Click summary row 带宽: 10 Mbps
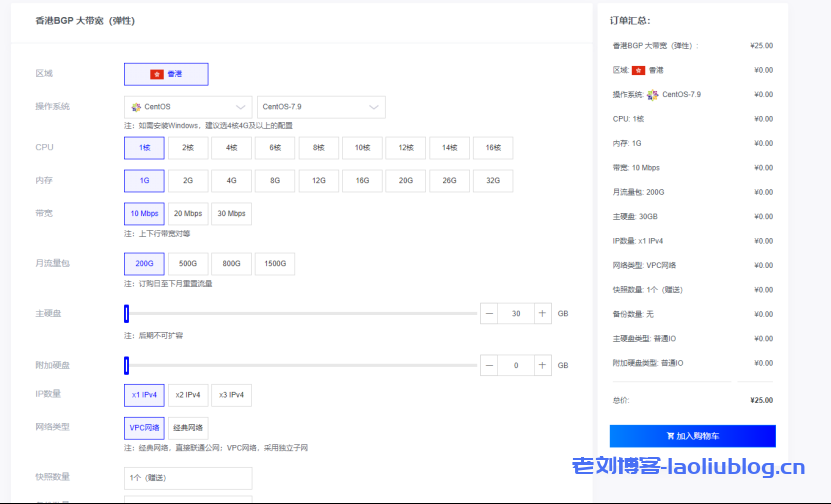 pos(693,168)
